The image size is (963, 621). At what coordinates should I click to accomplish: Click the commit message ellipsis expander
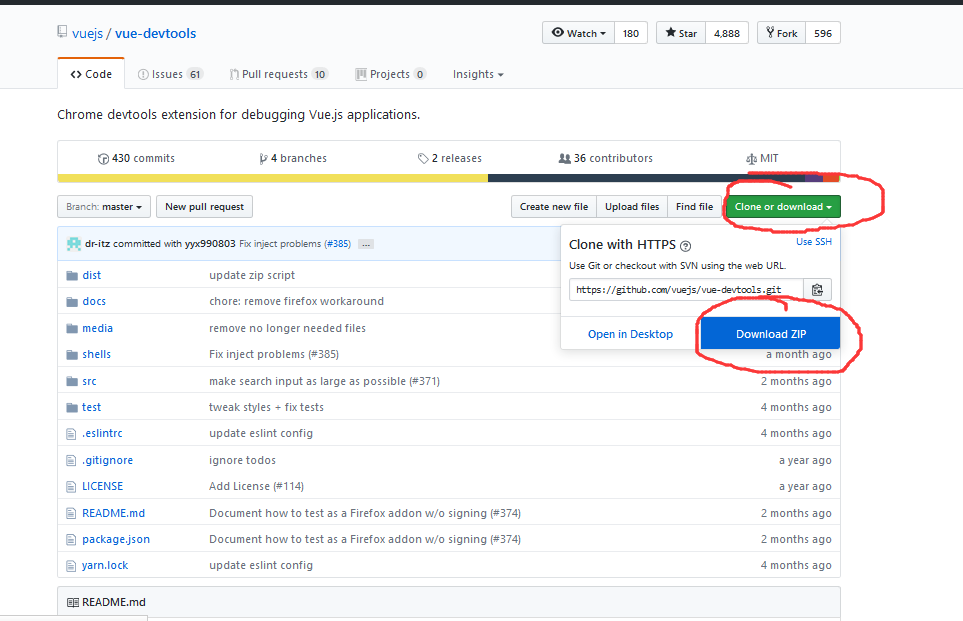pos(366,244)
